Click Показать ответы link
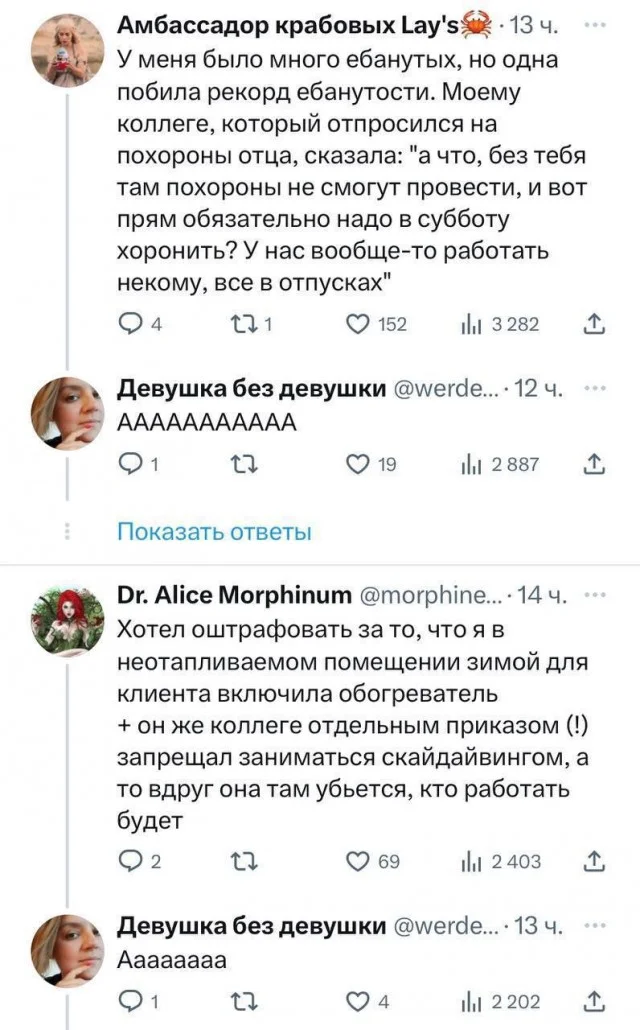This screenshot has height=1030, width=640. (x=214, y=531)
